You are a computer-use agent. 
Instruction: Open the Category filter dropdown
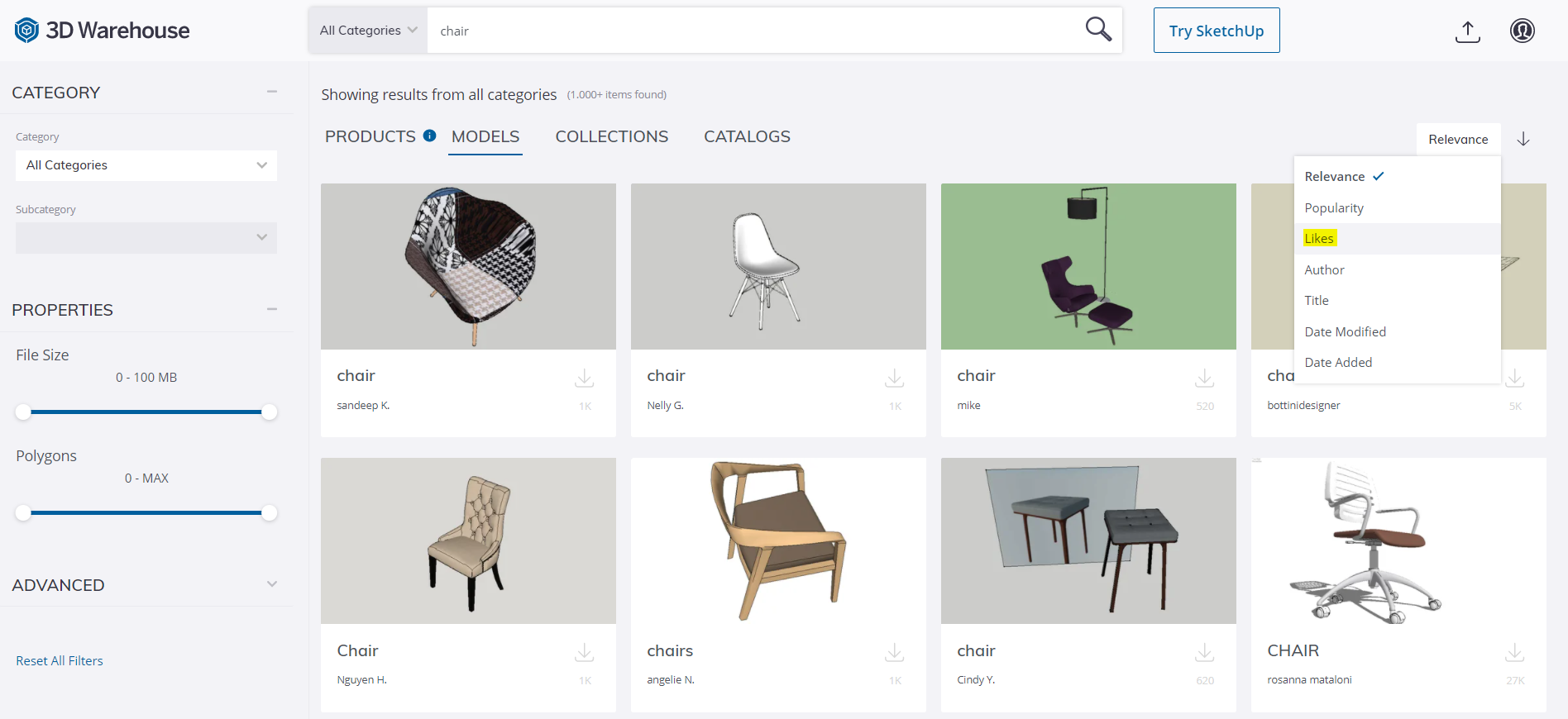tap(146, 165)
